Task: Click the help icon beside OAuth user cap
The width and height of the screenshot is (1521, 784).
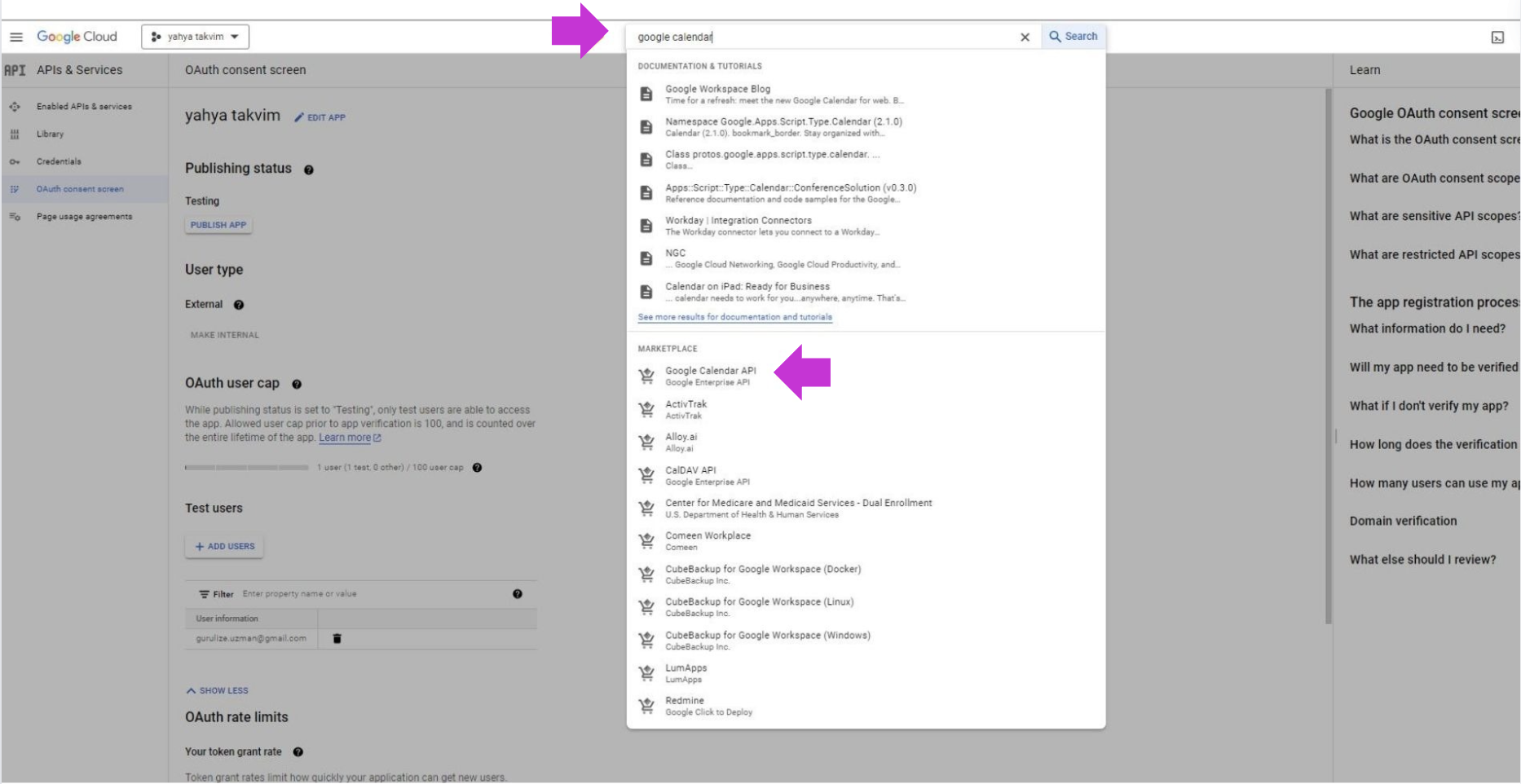Action: click(x=297, y=384)
